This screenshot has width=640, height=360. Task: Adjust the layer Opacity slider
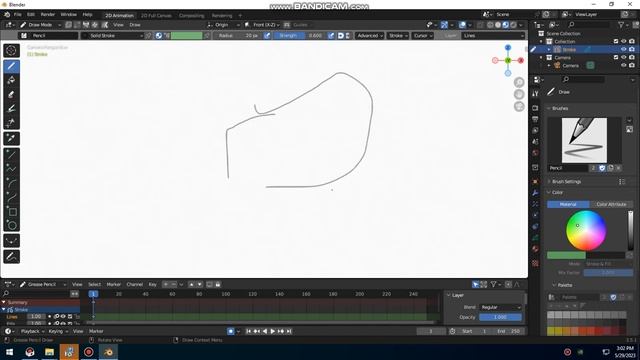tap(500, 317)
